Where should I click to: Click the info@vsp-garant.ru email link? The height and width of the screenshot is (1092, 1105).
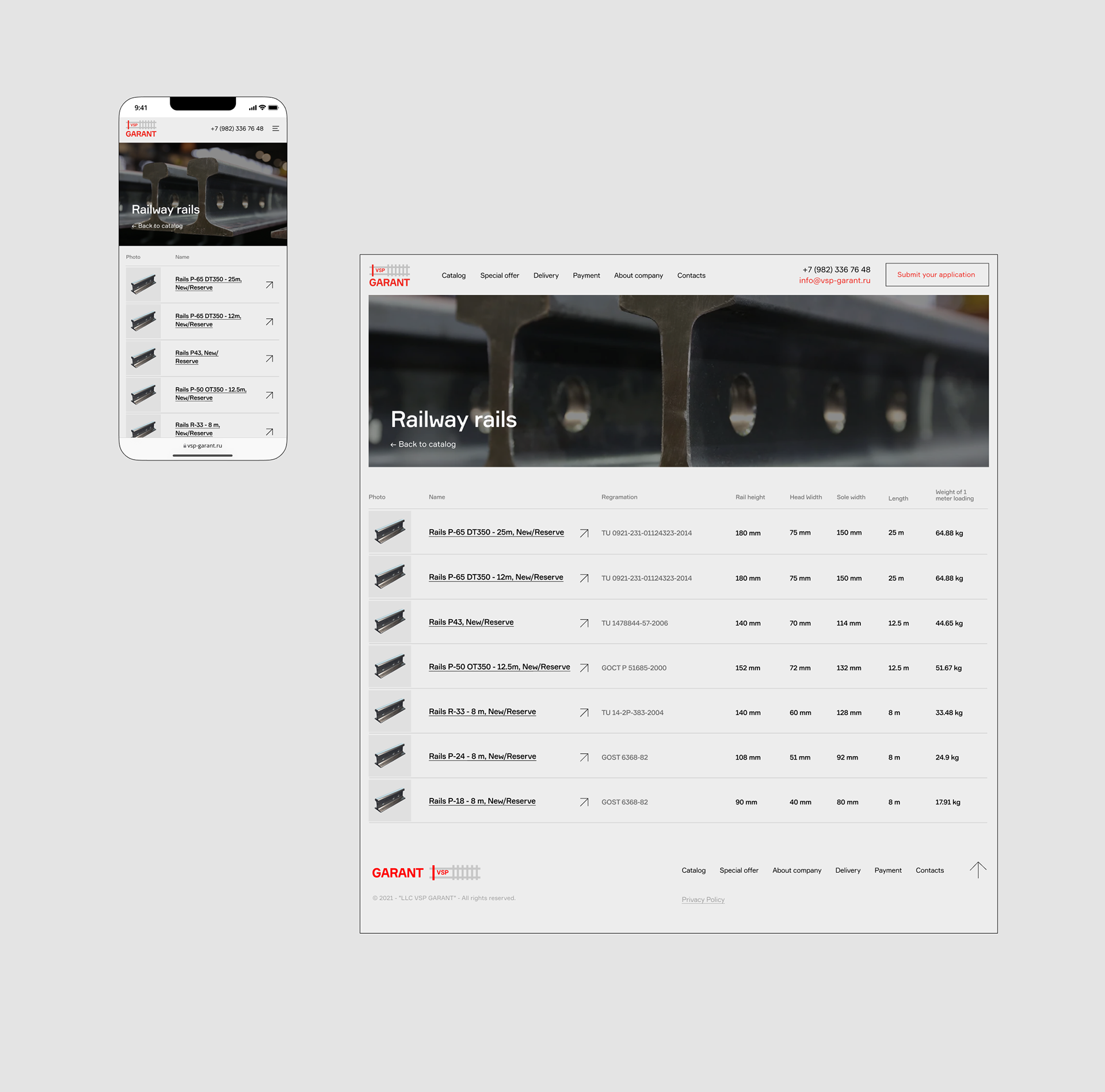835,281
